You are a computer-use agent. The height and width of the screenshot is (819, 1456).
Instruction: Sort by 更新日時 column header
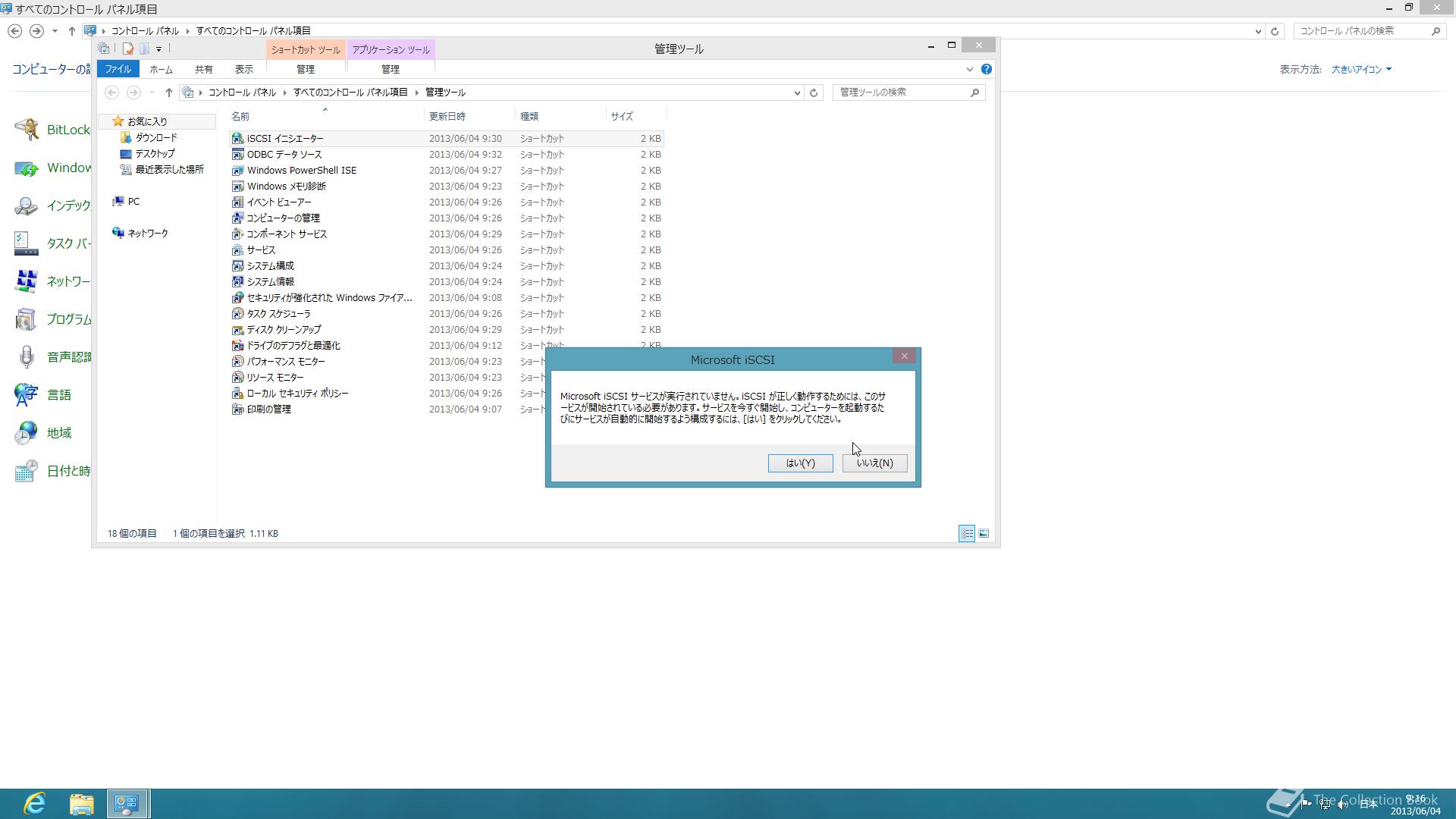[x=469, y=116]
